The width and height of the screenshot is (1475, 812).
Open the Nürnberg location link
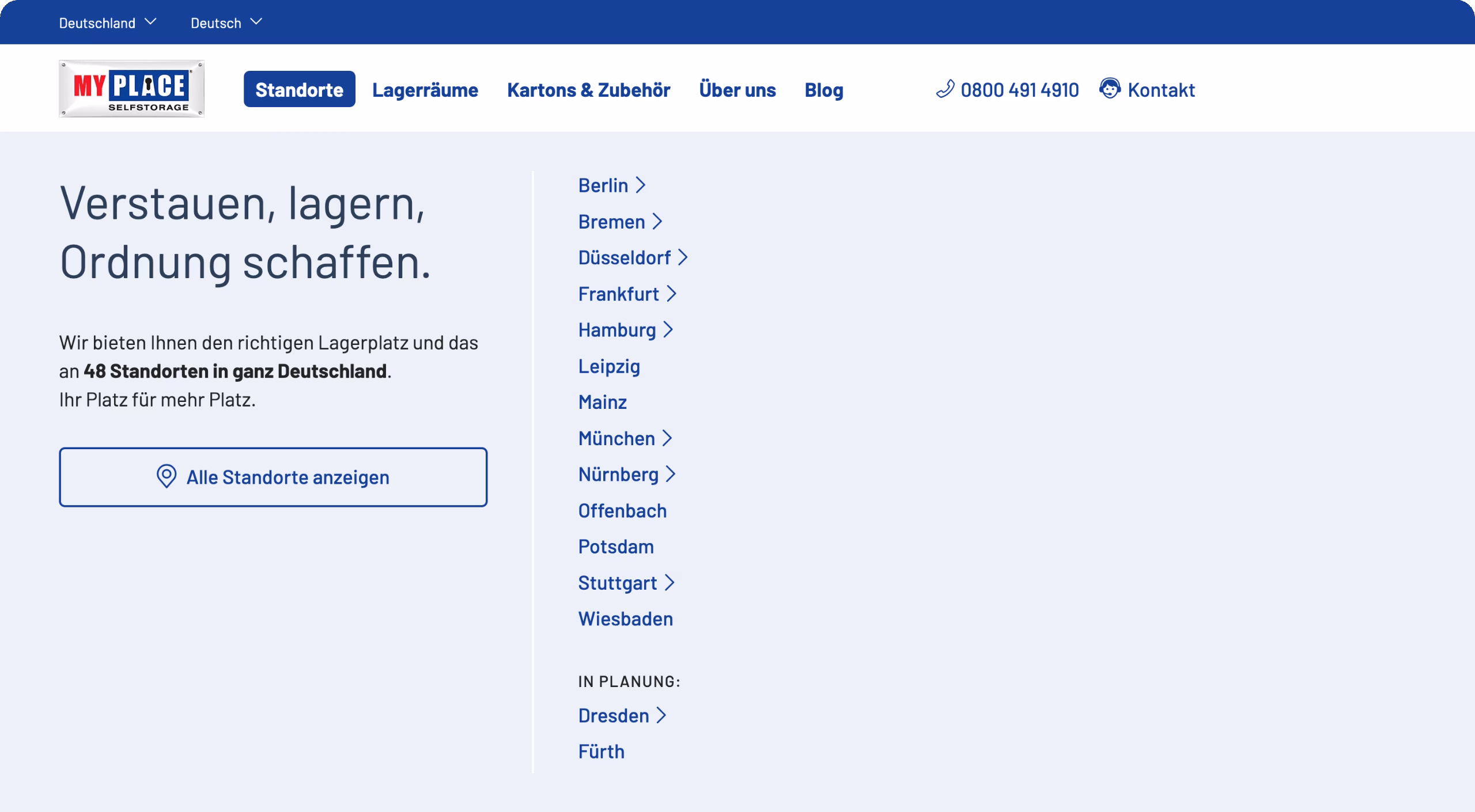coord(618,475)
